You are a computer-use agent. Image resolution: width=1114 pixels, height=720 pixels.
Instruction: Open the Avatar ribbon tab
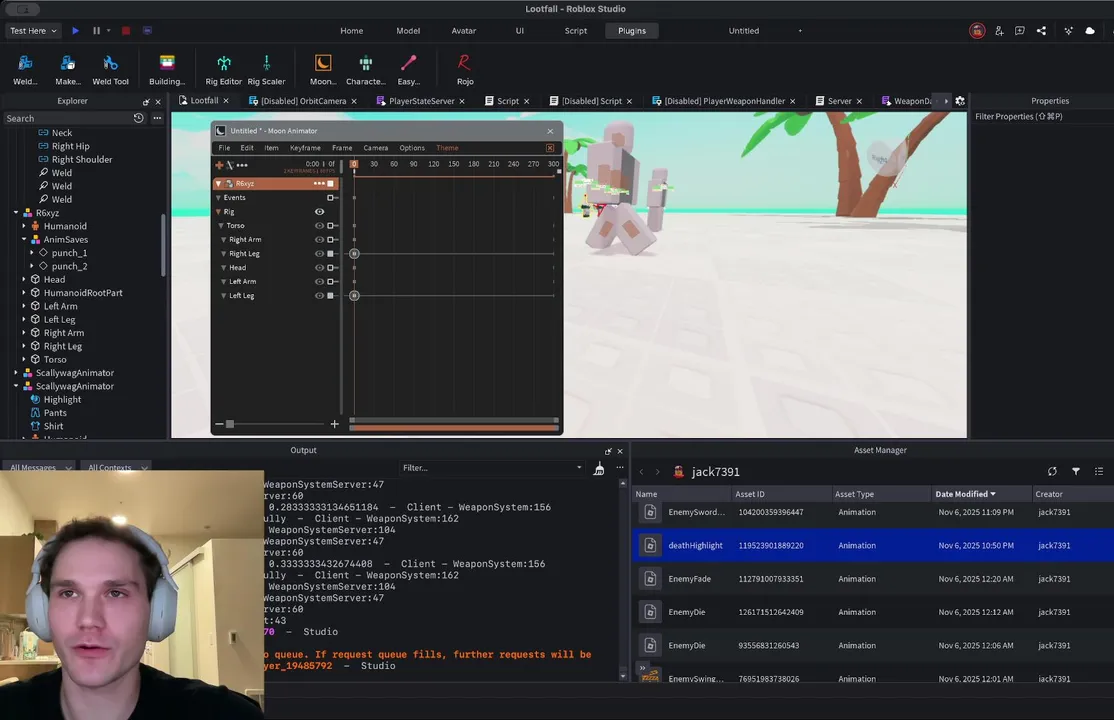pyautogui.click(x=464, y=31)
